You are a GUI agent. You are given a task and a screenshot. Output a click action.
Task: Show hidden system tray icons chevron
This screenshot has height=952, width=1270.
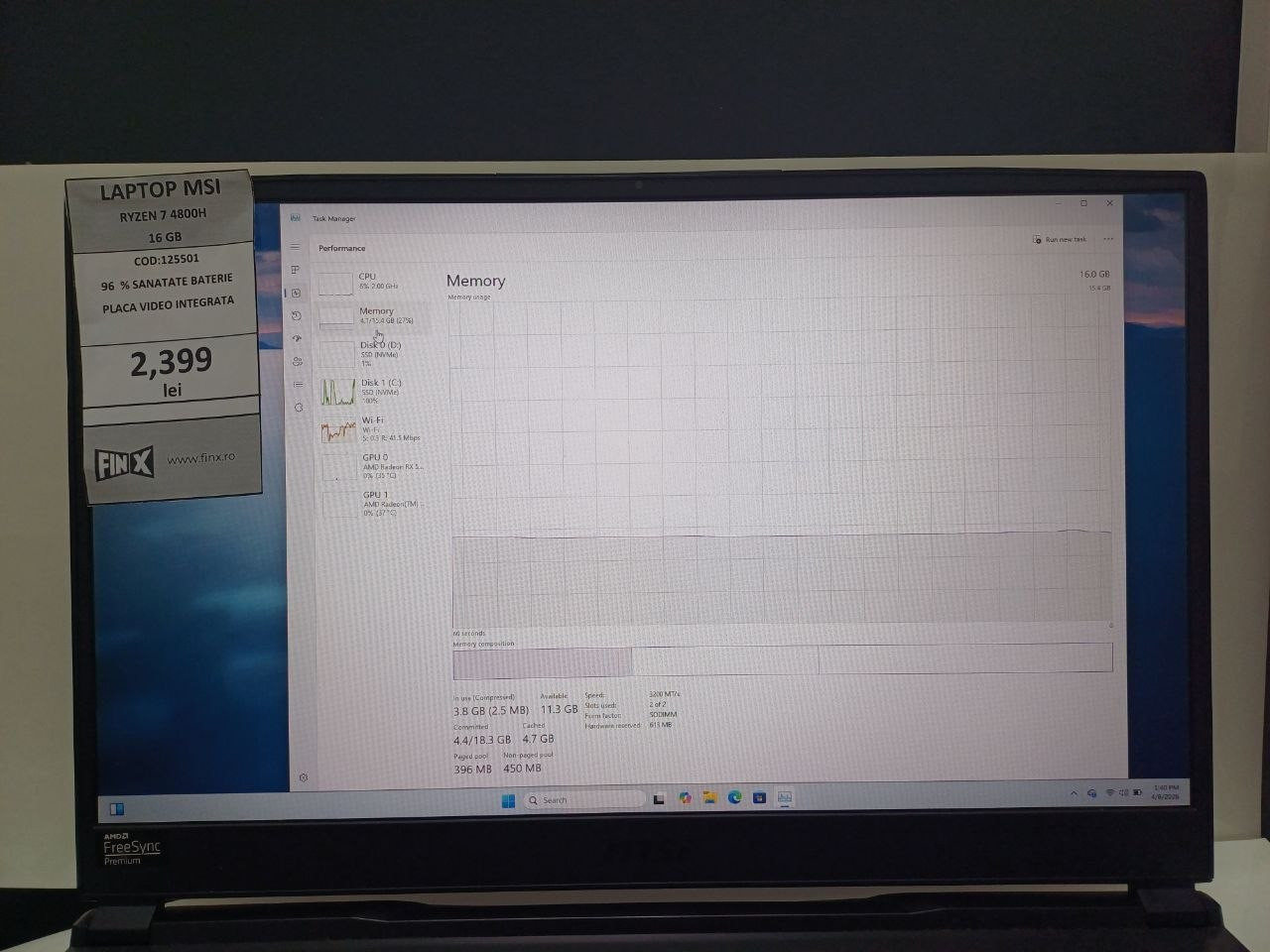1074,793
